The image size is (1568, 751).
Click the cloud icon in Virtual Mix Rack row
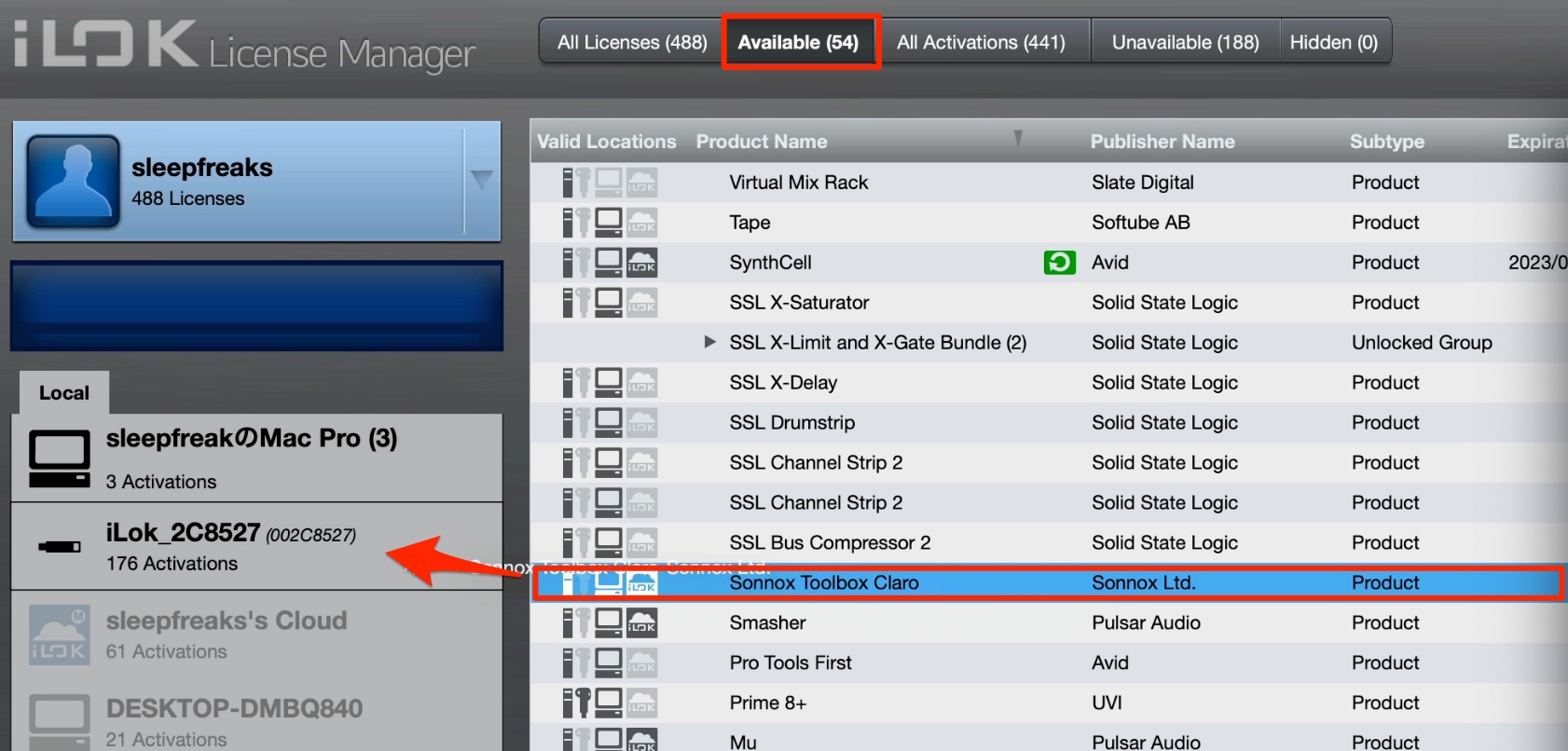pyautogui.click(x=641, y=182)
